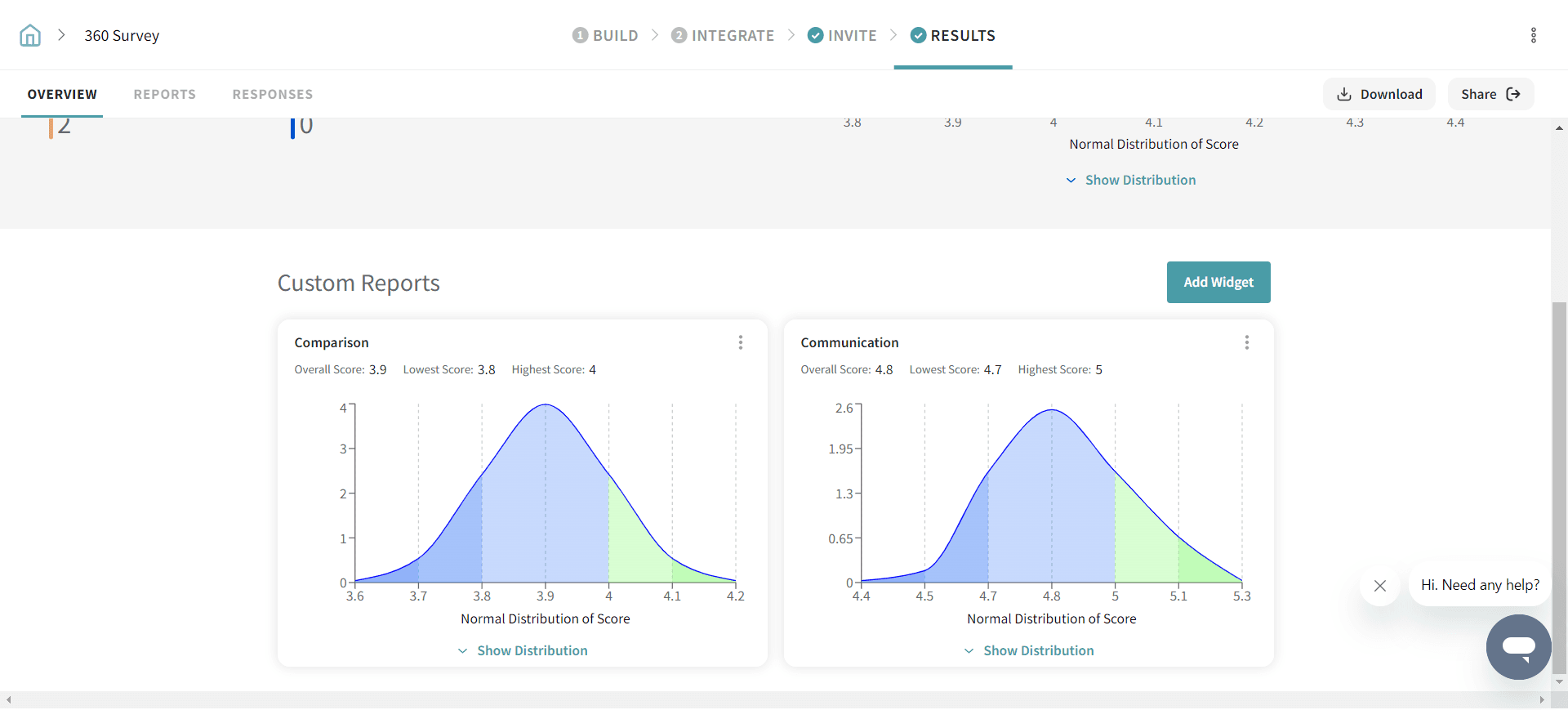Click the Add Widget button
The width and height of the screenshot is (1568, 710).
[1218, 282]
